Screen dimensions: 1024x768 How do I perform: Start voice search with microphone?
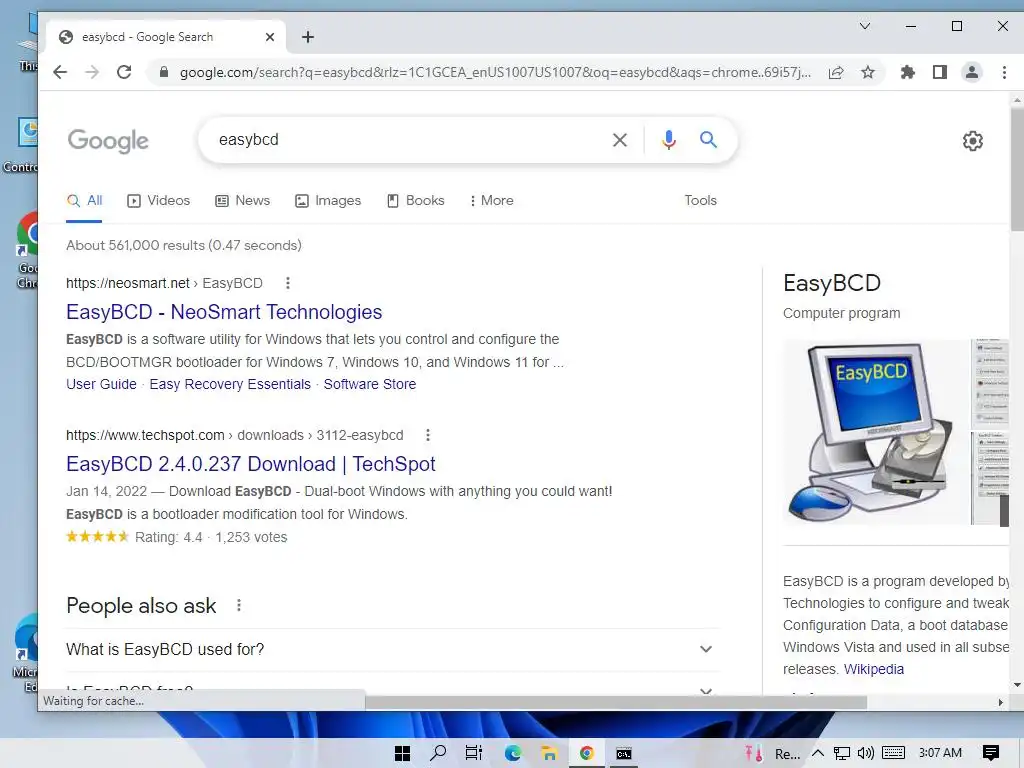[x=668, y=140]
